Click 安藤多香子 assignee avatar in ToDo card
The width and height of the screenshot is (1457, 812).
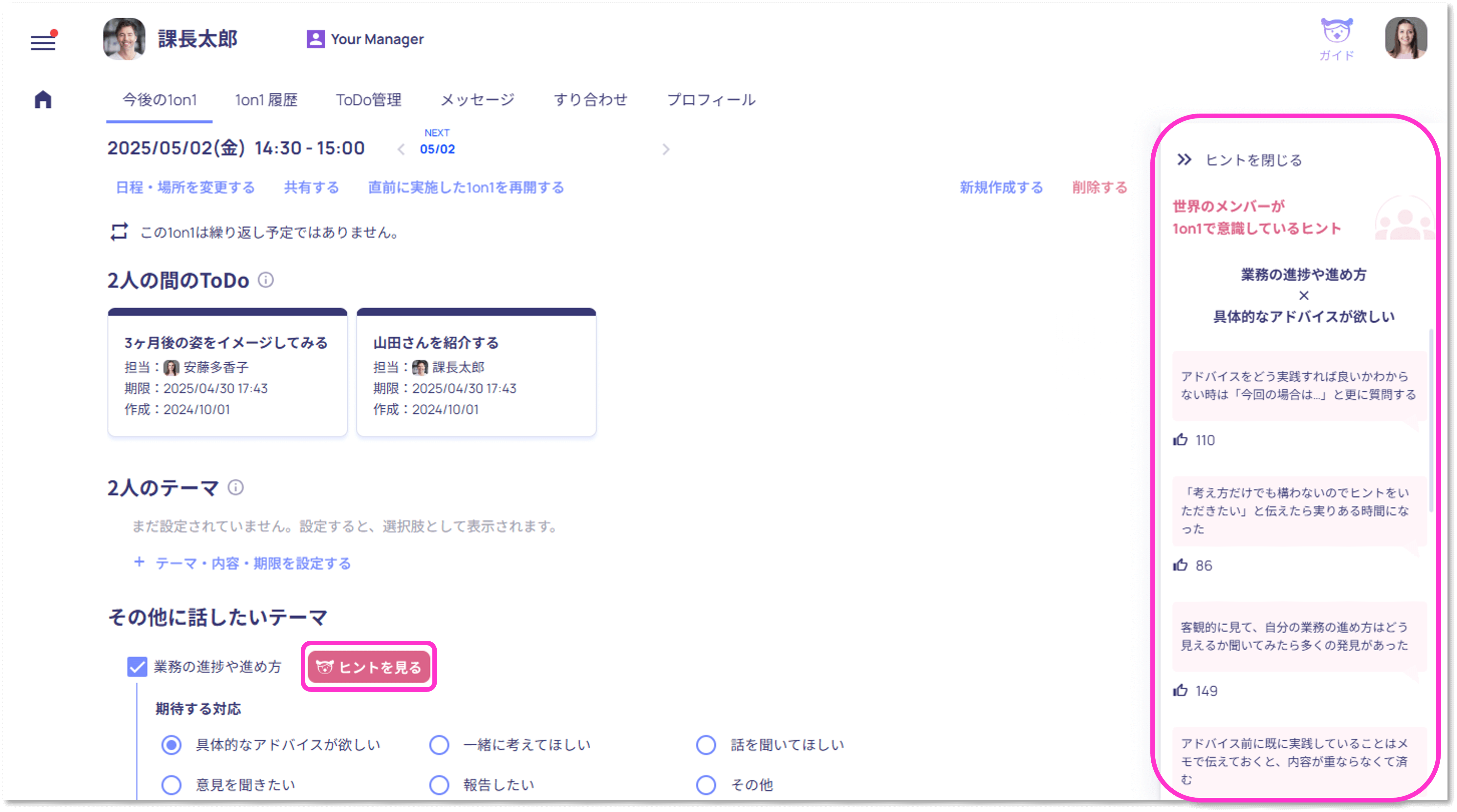171,368
